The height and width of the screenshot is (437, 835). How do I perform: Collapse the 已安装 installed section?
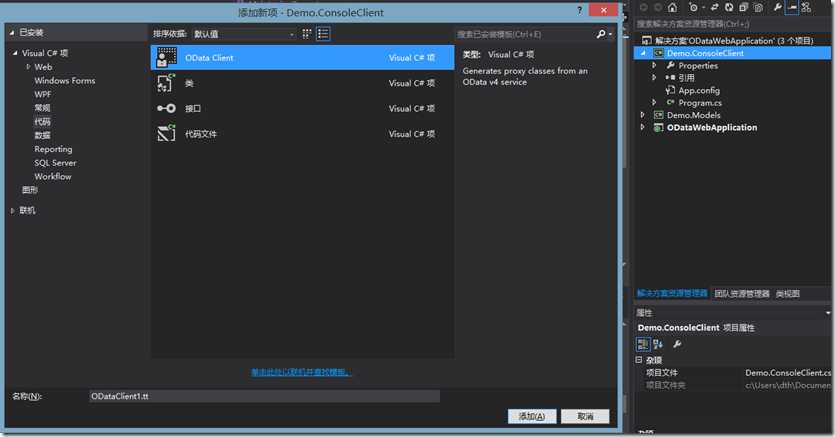pos(12,33)
